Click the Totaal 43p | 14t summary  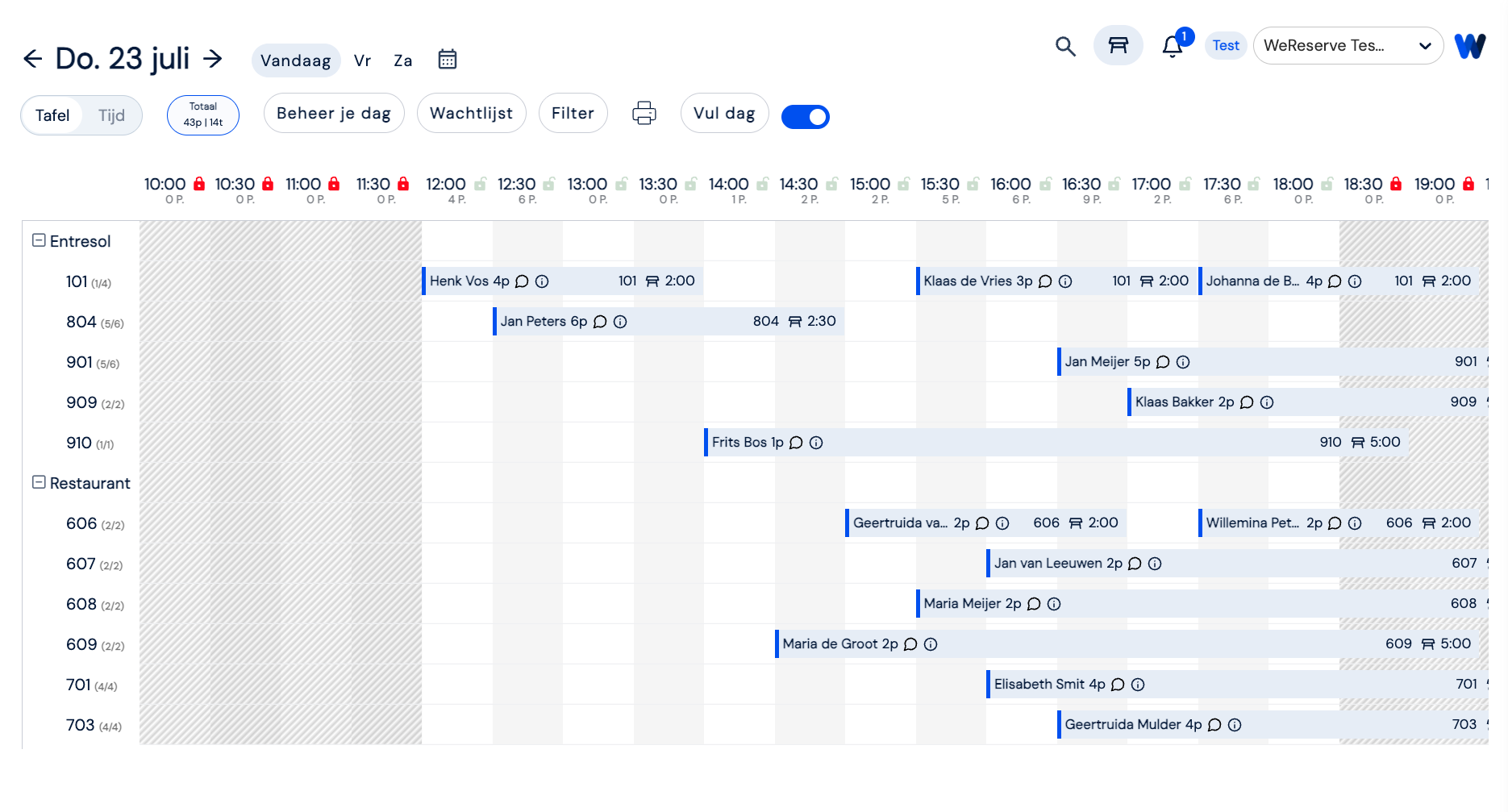(203, 115)
